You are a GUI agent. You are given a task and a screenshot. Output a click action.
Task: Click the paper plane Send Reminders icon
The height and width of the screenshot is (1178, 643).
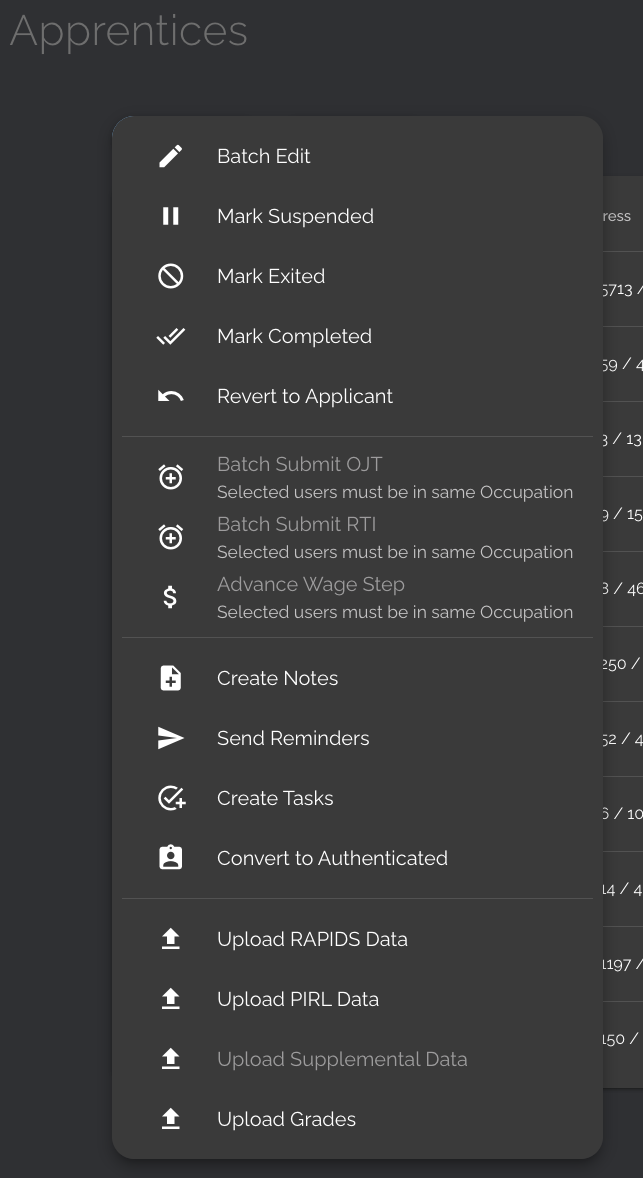point(171,738)
